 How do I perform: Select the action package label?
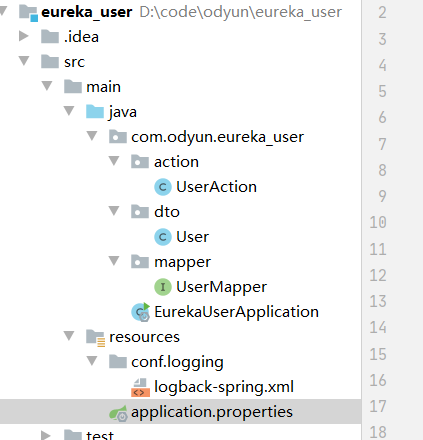click(x=176, y=162)
